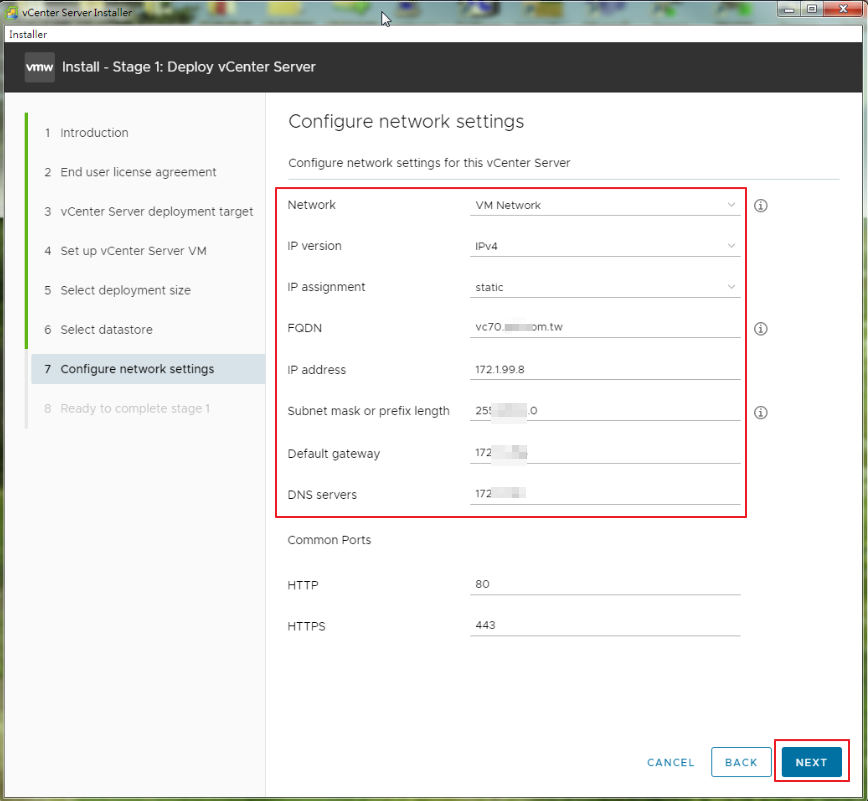The height and width of the screenshot is (801, 868).
Task: Open the Installer menu
Action: point(28,34)
